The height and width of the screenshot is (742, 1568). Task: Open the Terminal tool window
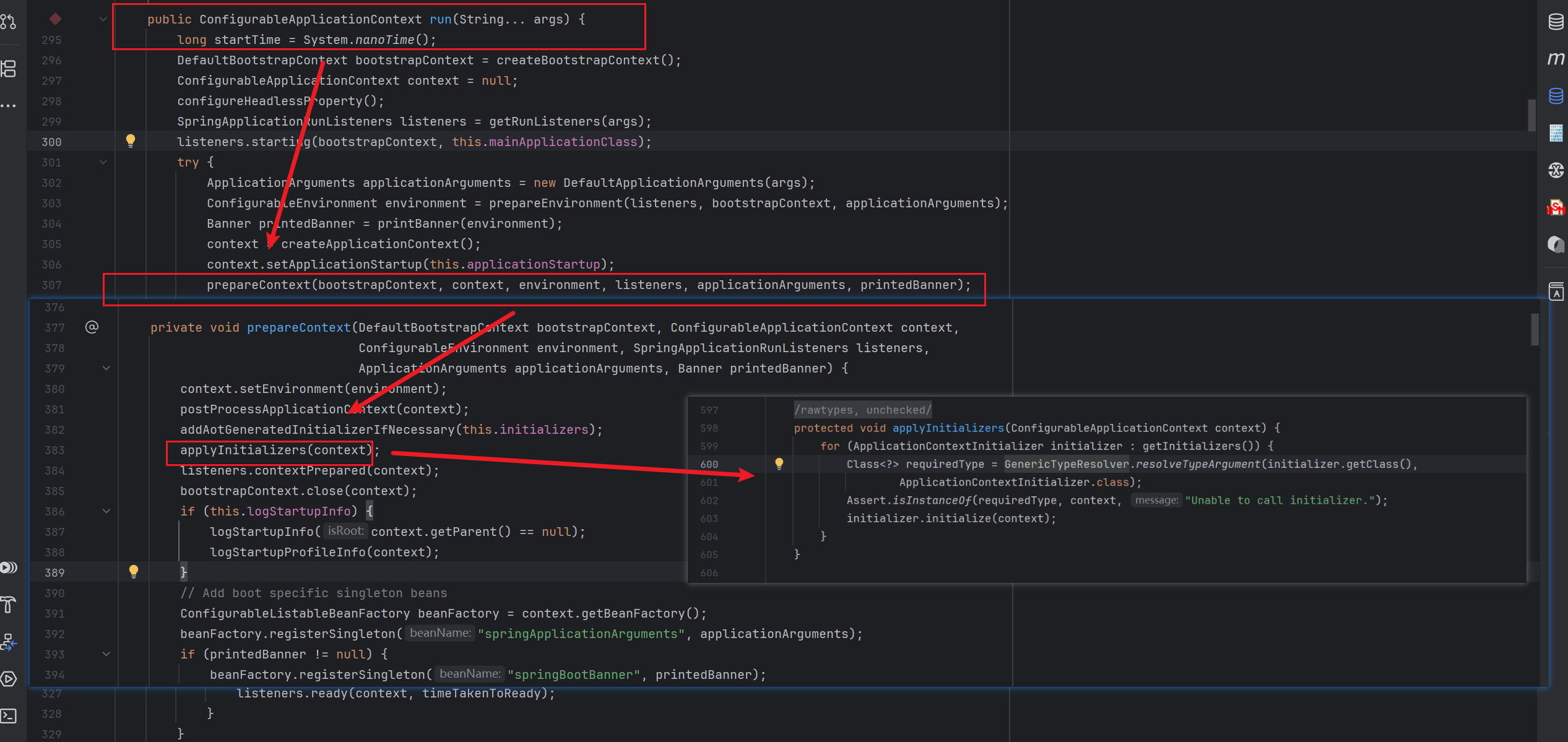click(x=8, y=716)
